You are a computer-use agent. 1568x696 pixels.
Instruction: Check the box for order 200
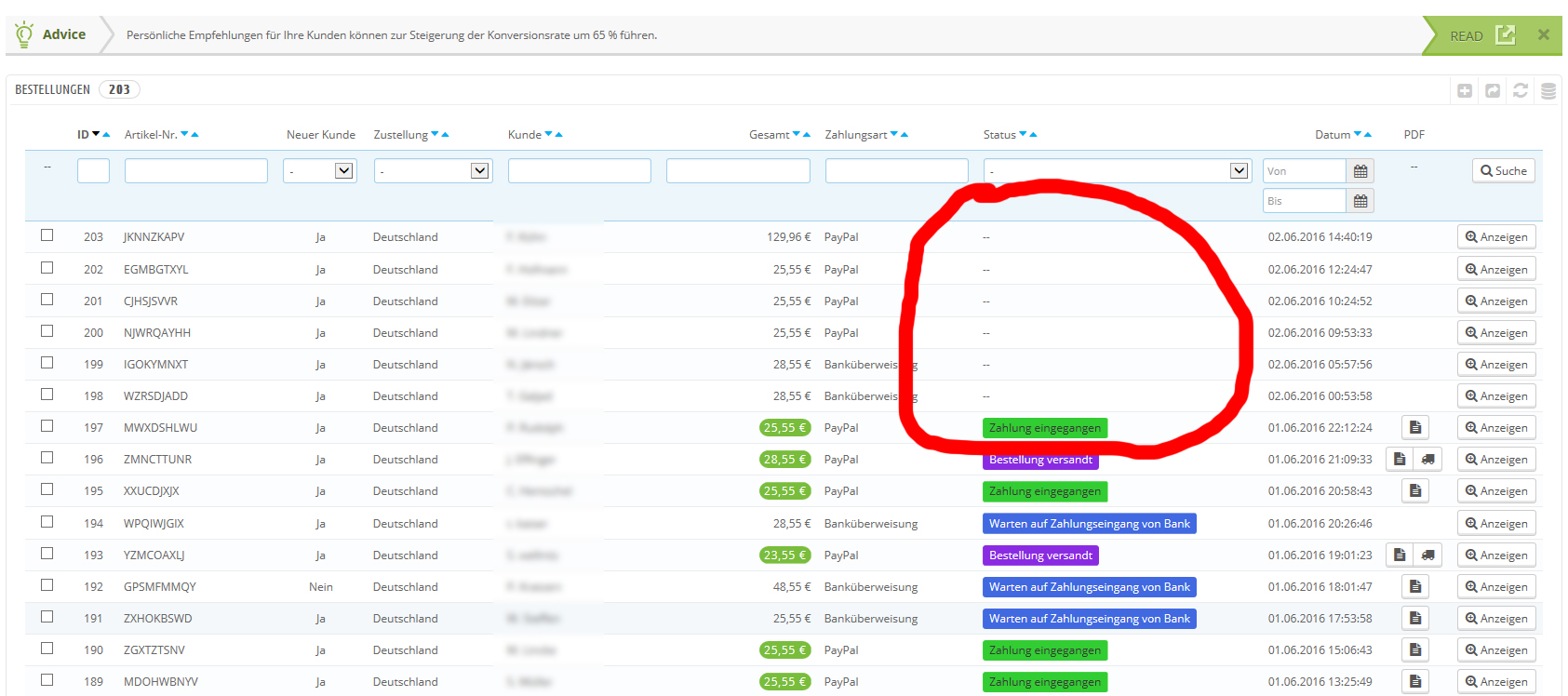click(47, 331)
